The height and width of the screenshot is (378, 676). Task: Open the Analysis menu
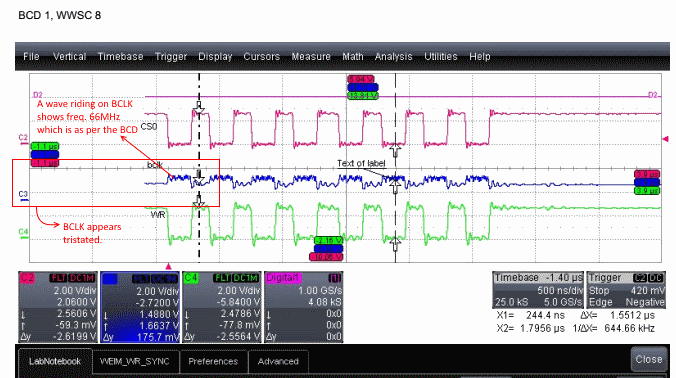393,56
